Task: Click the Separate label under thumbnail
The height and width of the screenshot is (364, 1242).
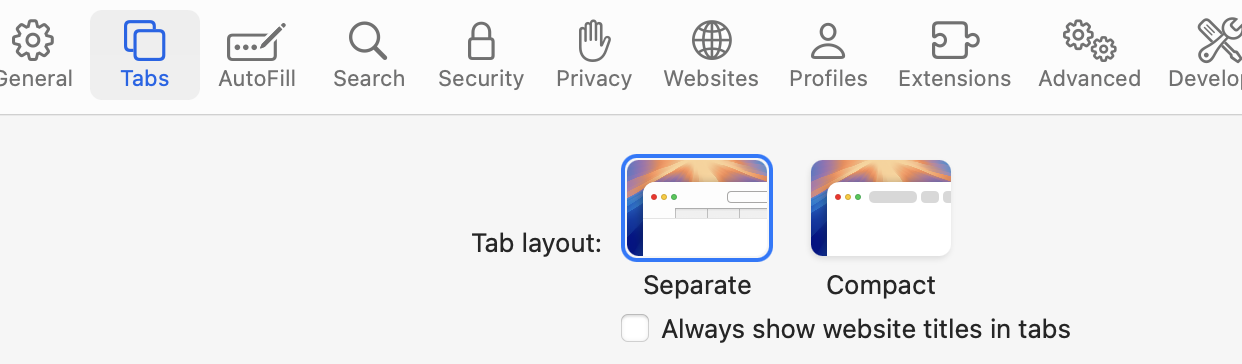Action: click(697, 285)
